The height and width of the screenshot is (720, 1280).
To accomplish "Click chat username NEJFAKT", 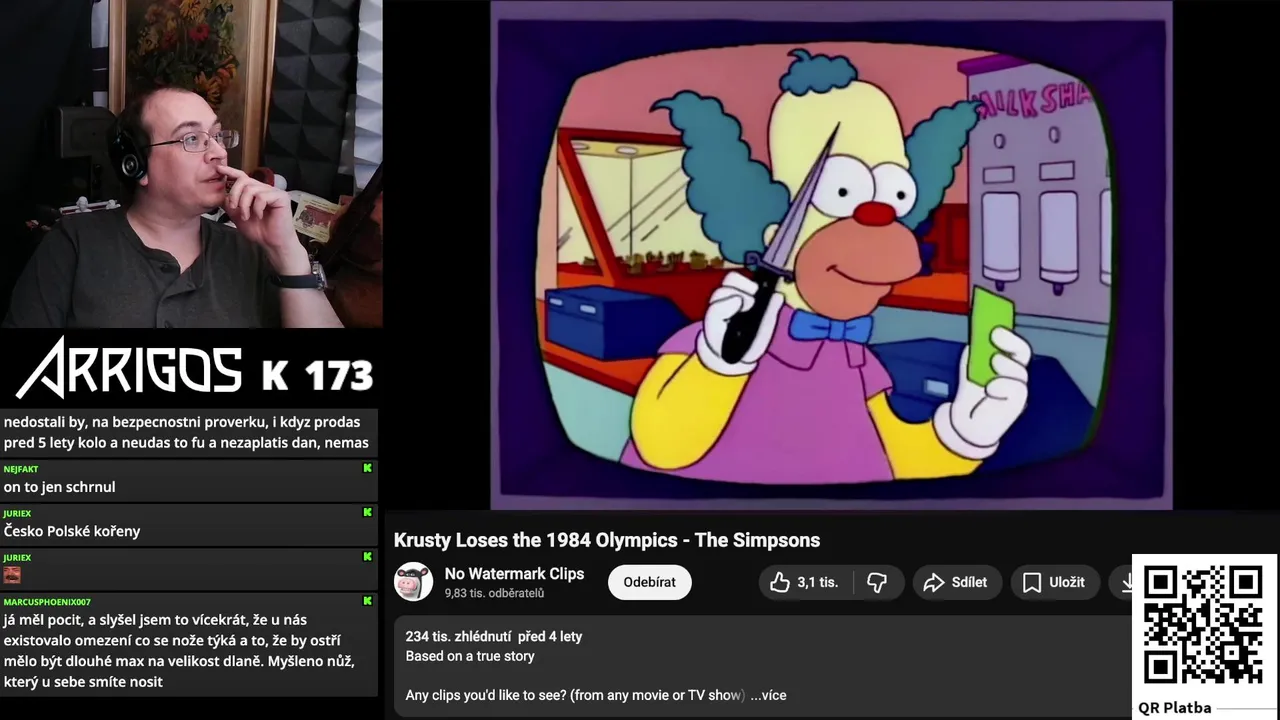I will click(x=21, y=468).
